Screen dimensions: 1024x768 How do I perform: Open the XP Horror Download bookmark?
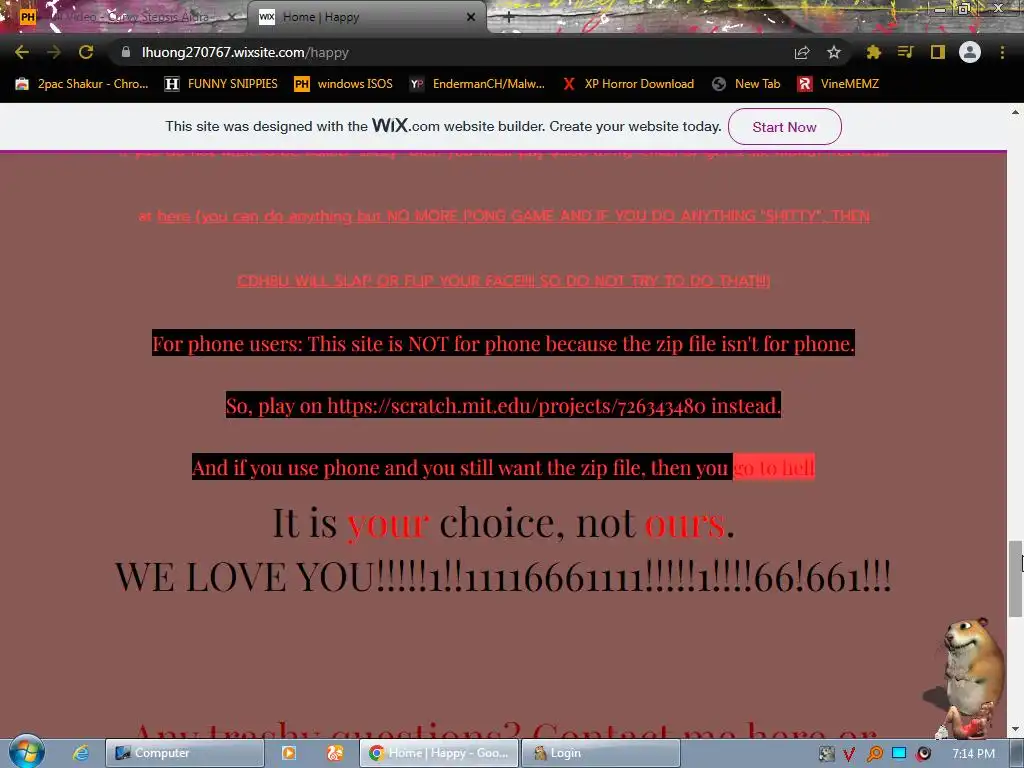click(628, 84)
